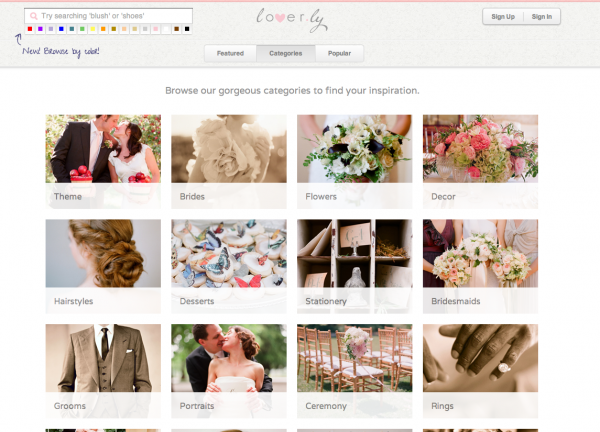The image size is (600, 432).
Task: View the Decor category
Action: [x=480, y=161]
